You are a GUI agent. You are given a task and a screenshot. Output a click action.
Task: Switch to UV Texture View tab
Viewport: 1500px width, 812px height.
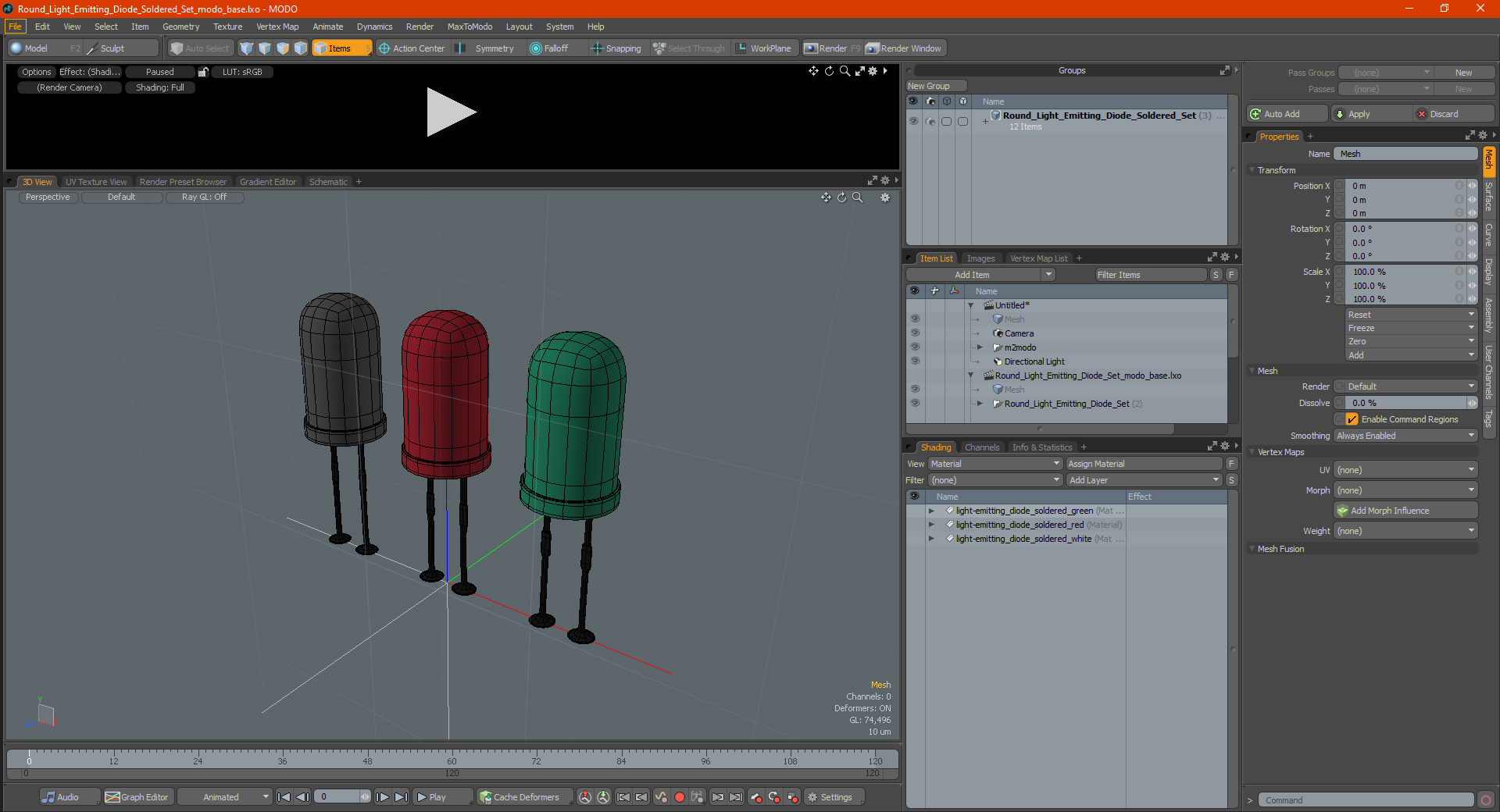[96, 182]
